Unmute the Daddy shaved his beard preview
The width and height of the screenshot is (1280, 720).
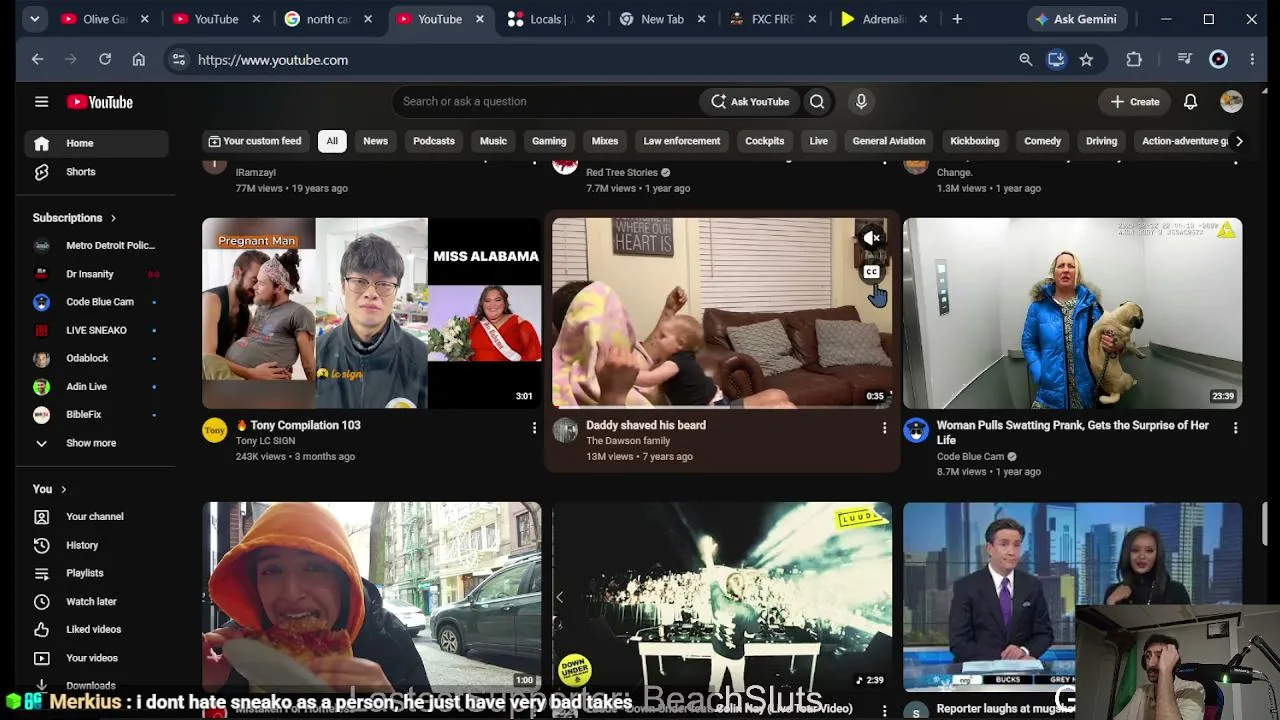coord(872,238)
